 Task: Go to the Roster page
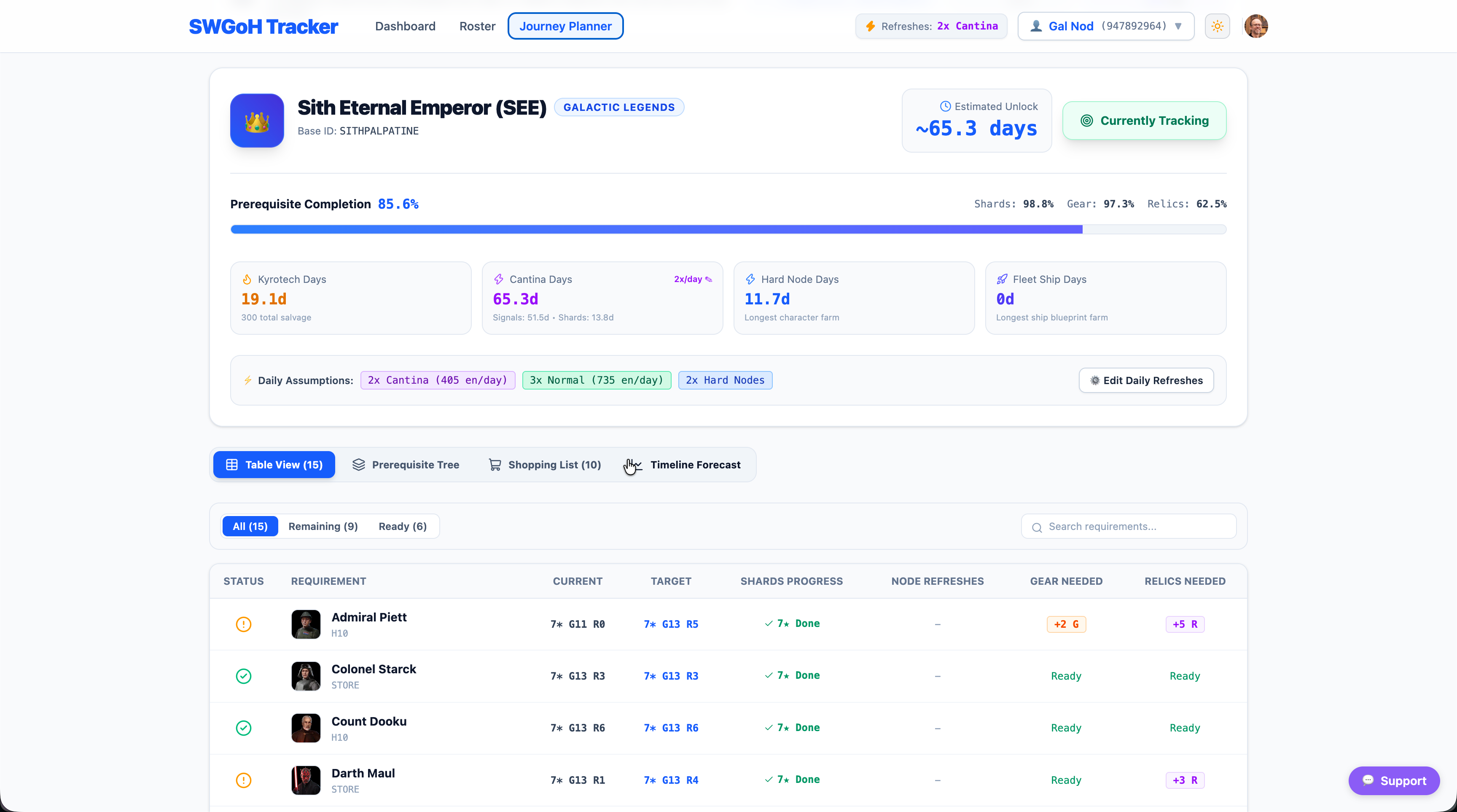tap(477, 26)
